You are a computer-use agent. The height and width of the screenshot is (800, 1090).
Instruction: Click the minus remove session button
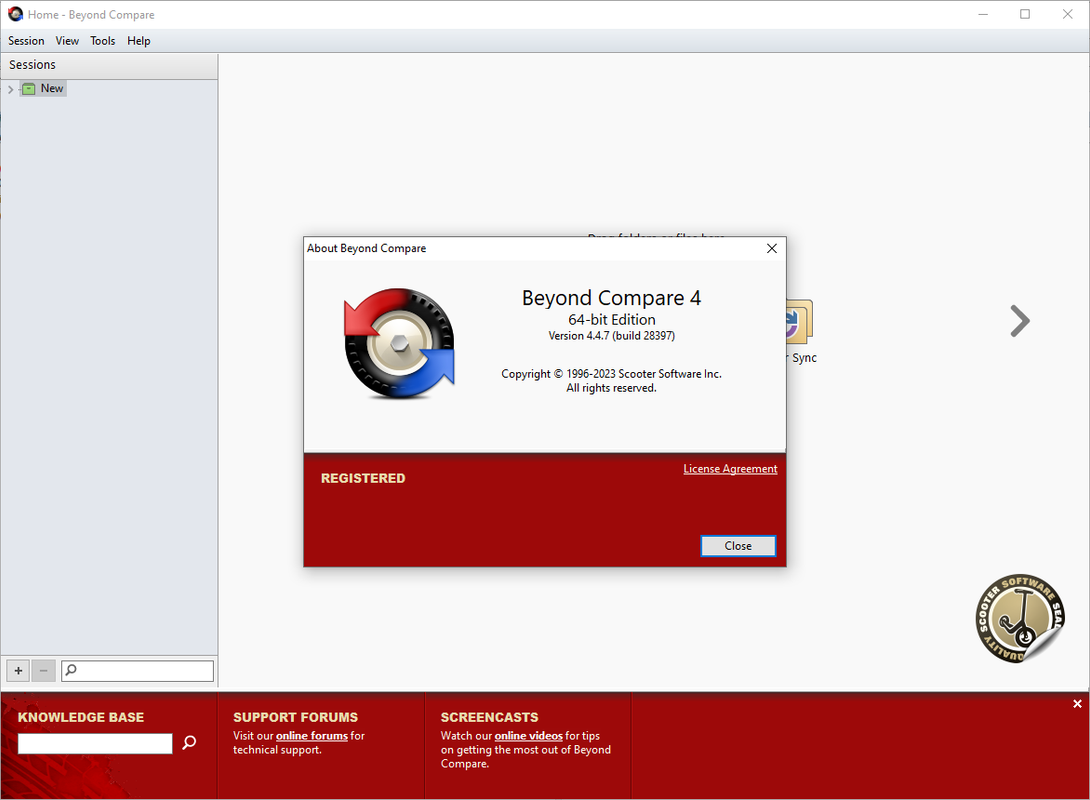44,671
